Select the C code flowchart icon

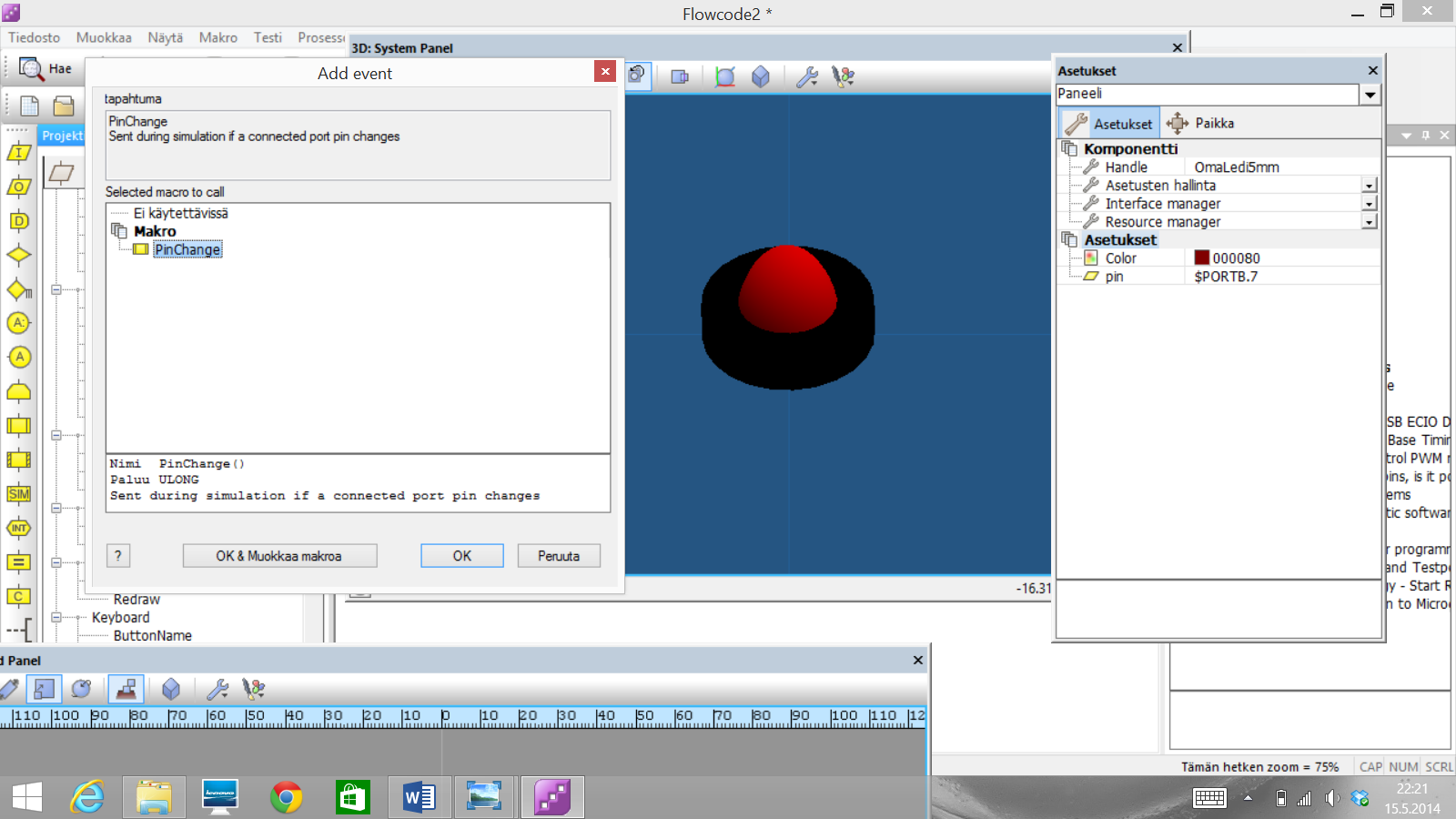19,596
